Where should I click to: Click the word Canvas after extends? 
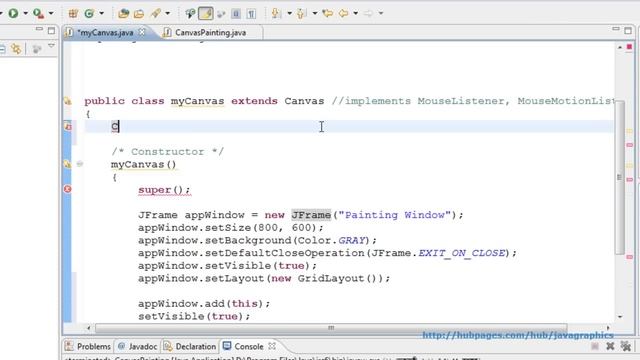point(304,101)
